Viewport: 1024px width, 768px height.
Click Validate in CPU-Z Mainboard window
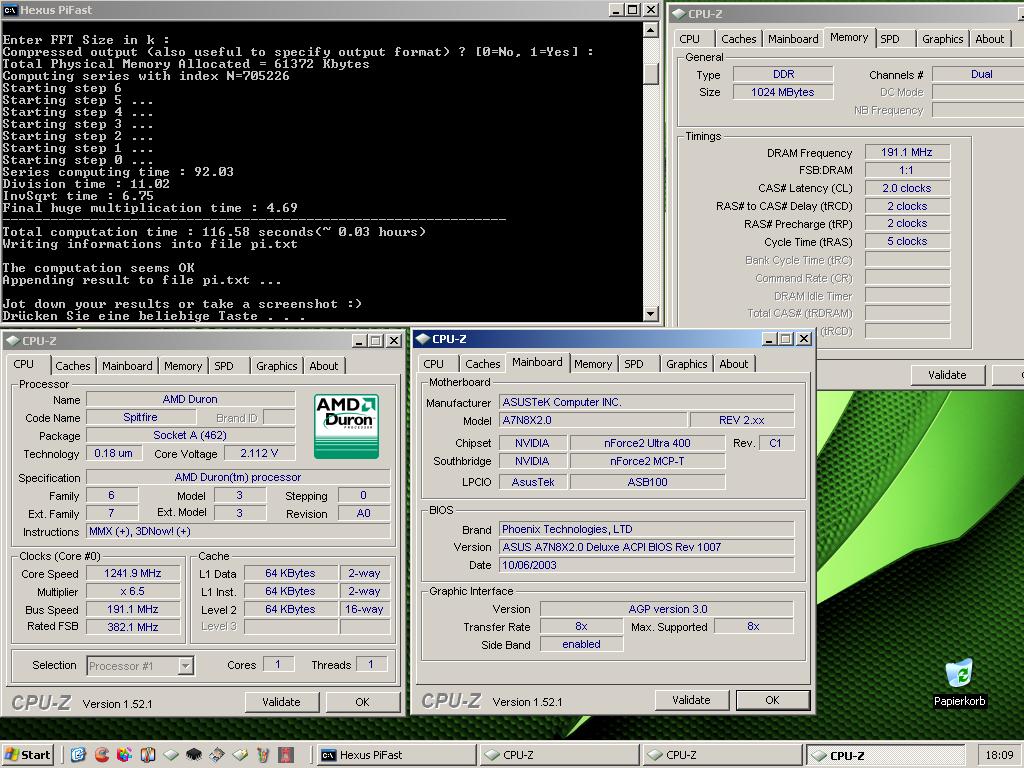[x=691, y=700]
